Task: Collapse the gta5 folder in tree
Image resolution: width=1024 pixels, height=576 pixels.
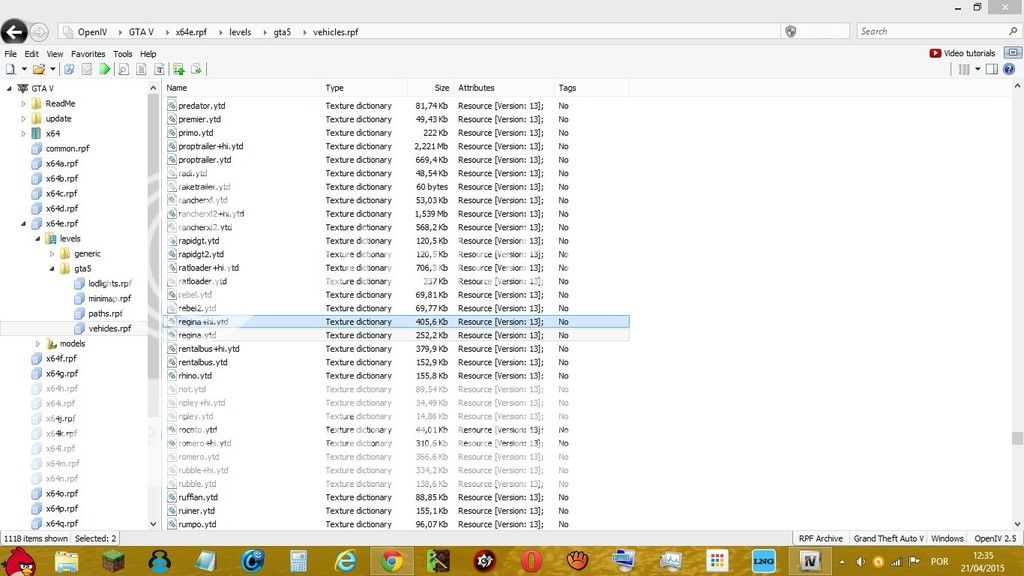Action: (x=52, y=269)
